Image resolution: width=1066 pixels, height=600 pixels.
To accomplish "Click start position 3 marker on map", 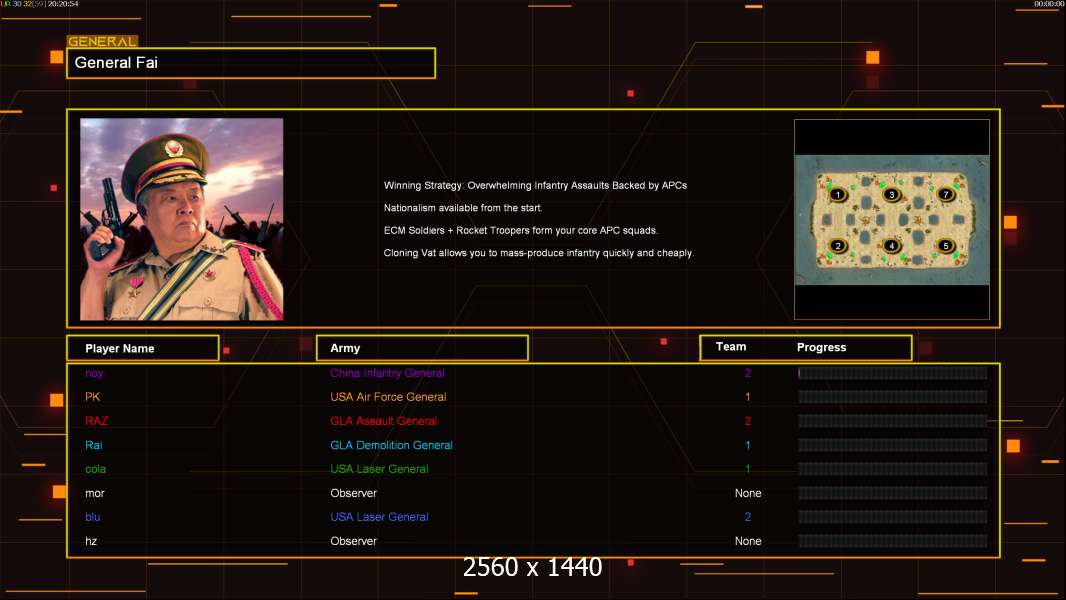I will pos(892,194).
